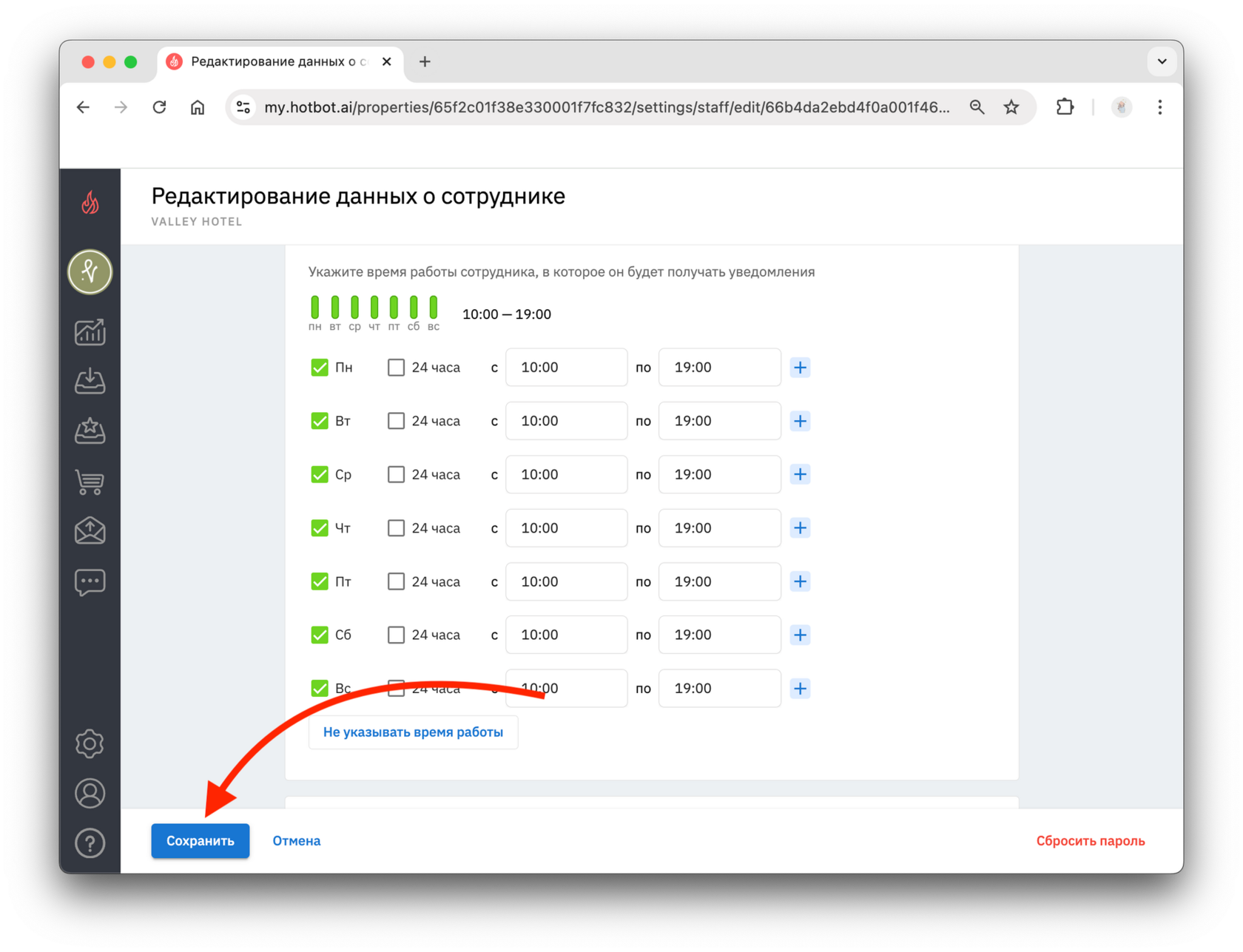This screenshot has width=1243, height=952.
Task: Enable 24 часа for Чт
Action: pyautogui.click(x=396, y=528)
